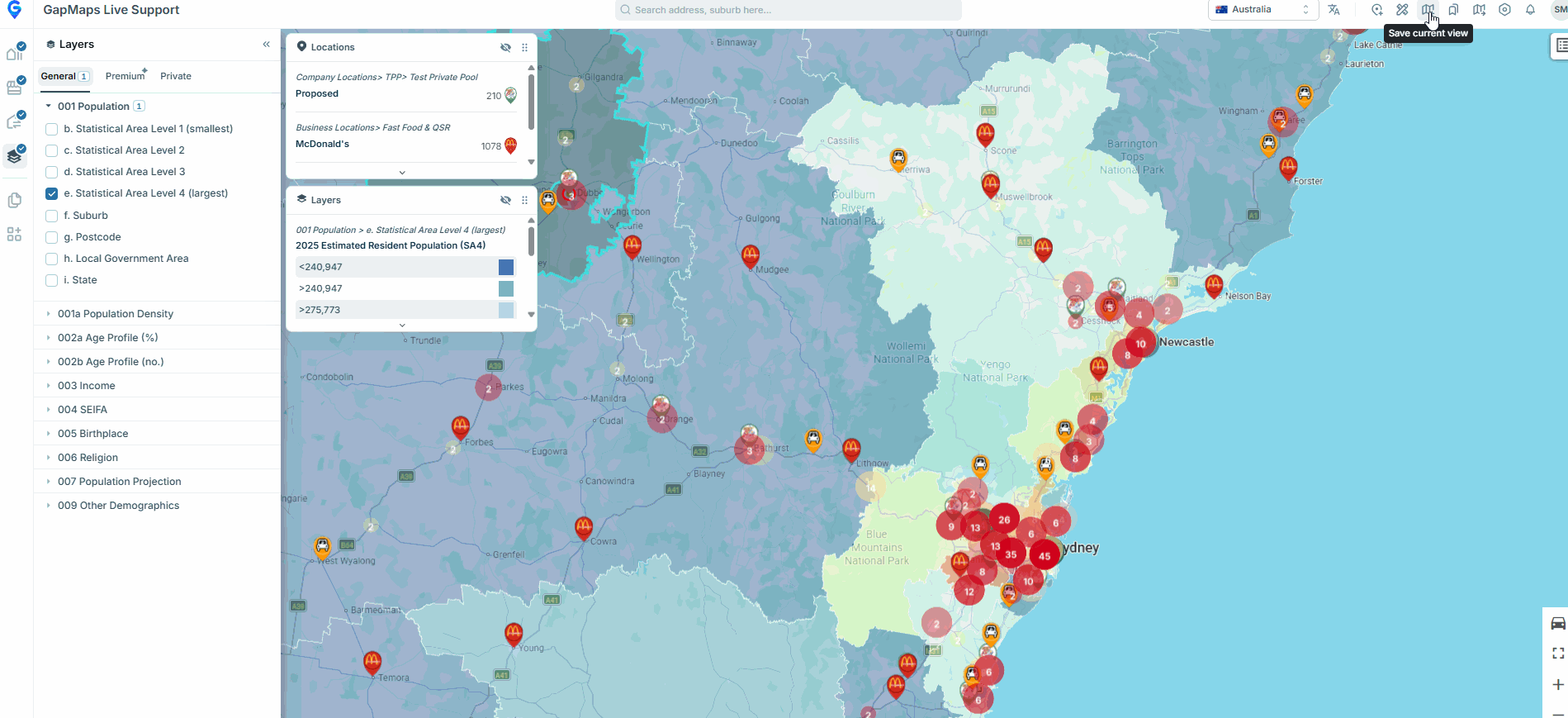Screen dimensions: 1568x718
Task: Click the Newcastle cluster marker labeled 10
Action: 1140,343
